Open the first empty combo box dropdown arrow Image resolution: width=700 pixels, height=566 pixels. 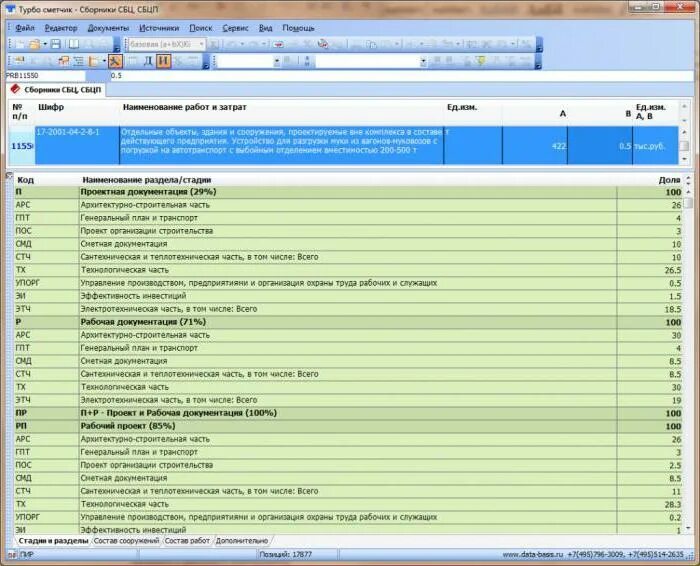[277, 61]
